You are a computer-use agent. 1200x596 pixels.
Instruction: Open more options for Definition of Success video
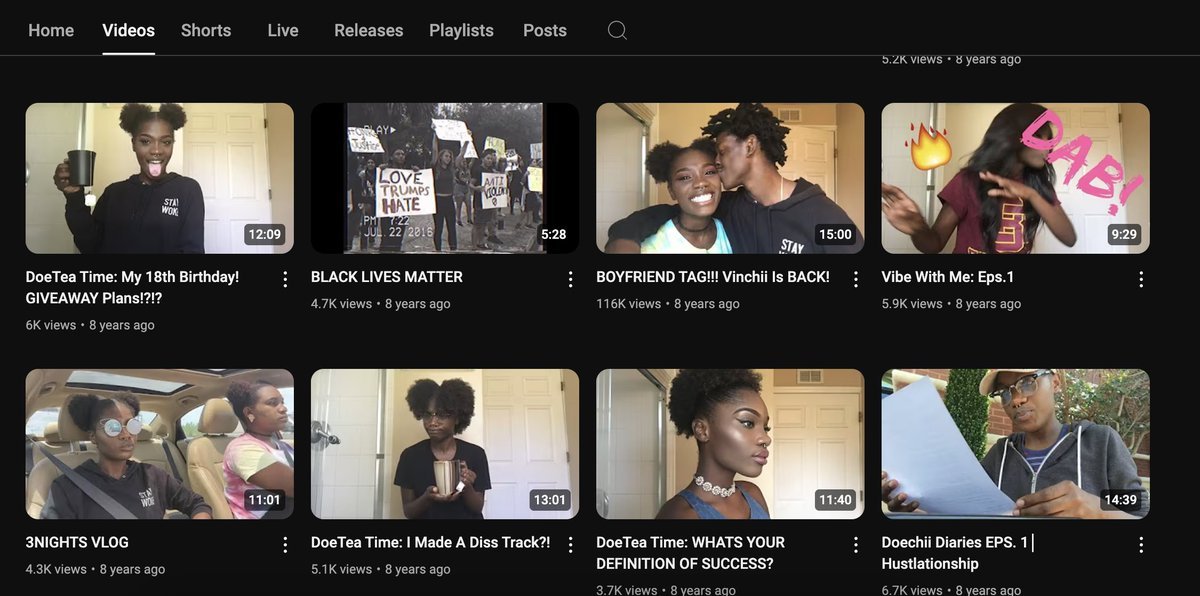[x=856, y=545]
